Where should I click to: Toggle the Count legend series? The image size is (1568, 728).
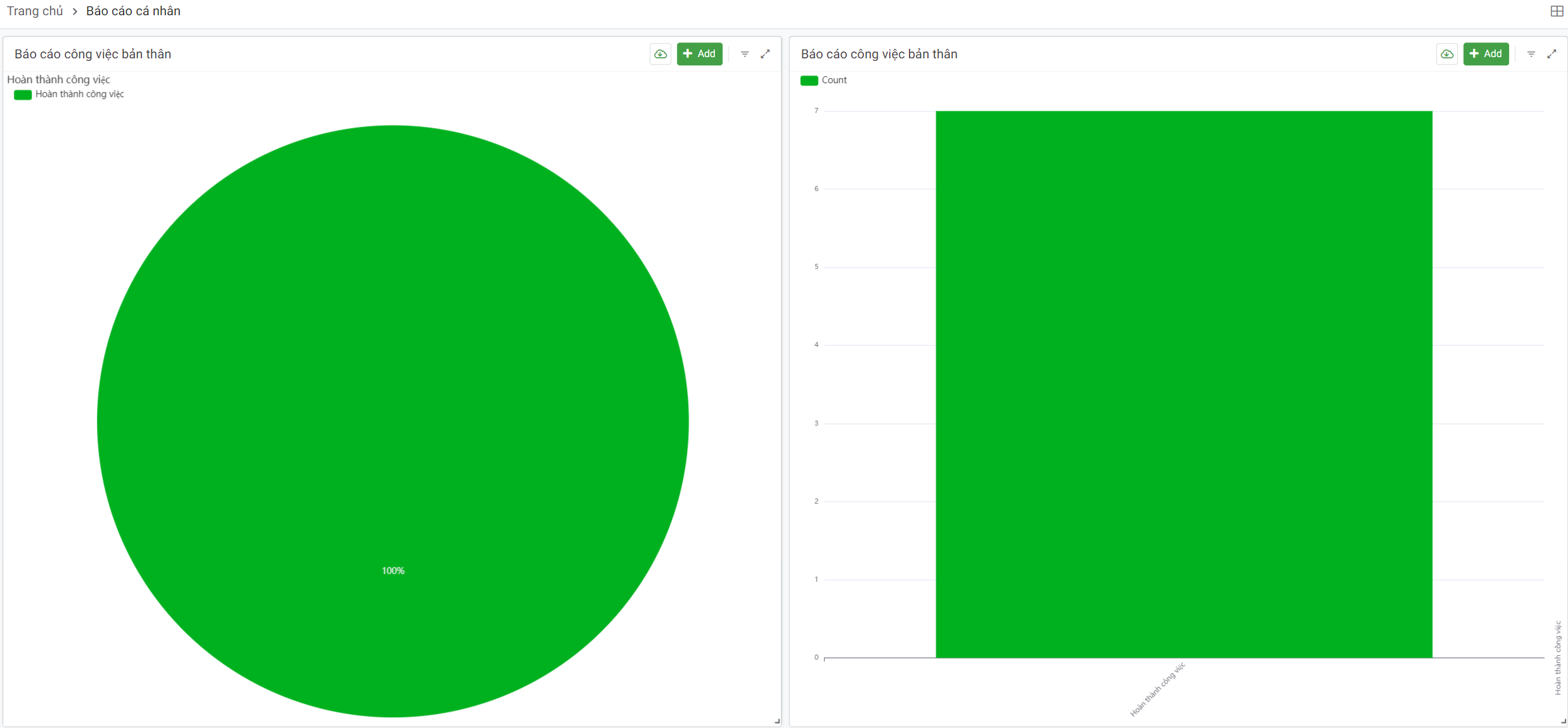click(x=809, y=81)
